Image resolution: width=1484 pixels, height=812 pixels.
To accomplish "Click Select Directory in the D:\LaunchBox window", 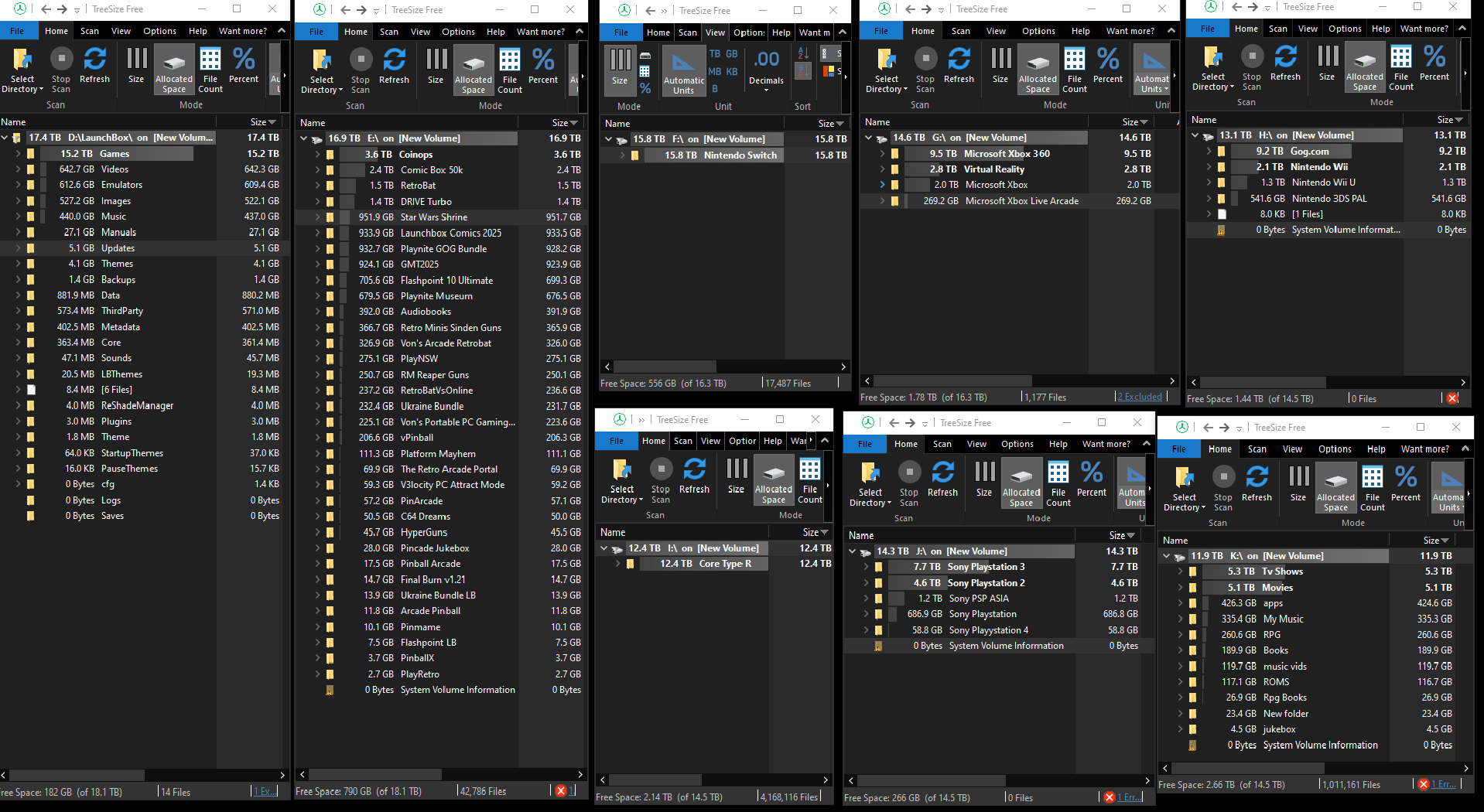I will click(22, 70).
